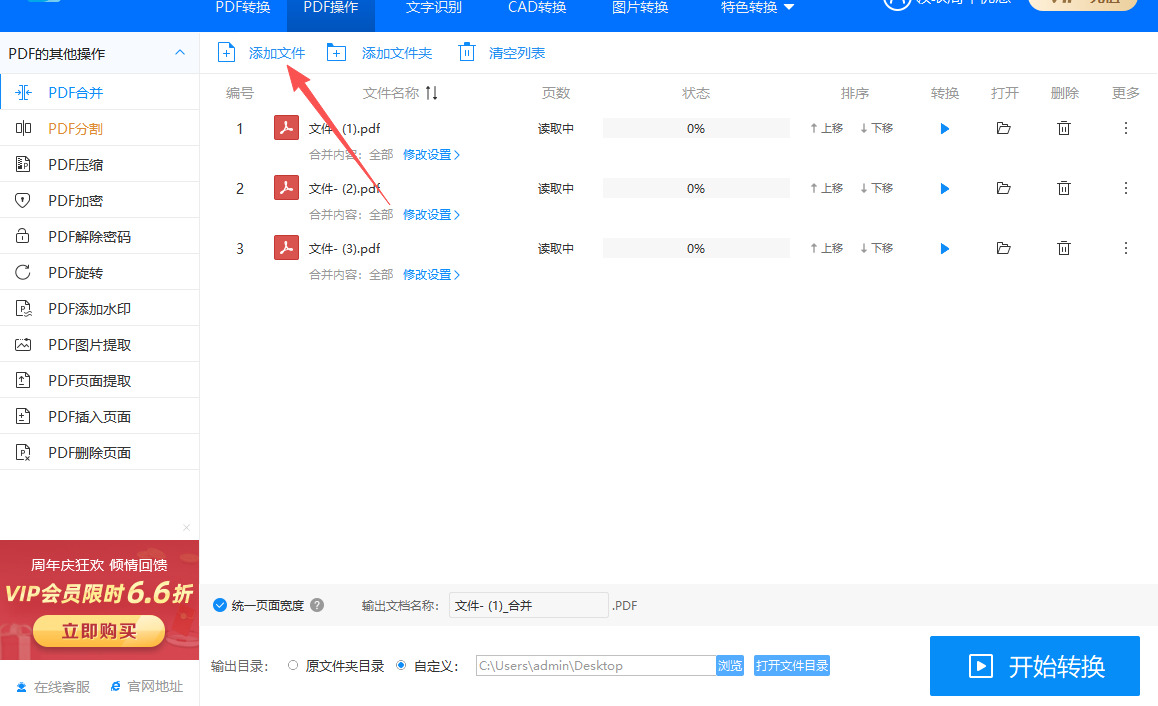Click the Add Folder icon

coord(337,52)
